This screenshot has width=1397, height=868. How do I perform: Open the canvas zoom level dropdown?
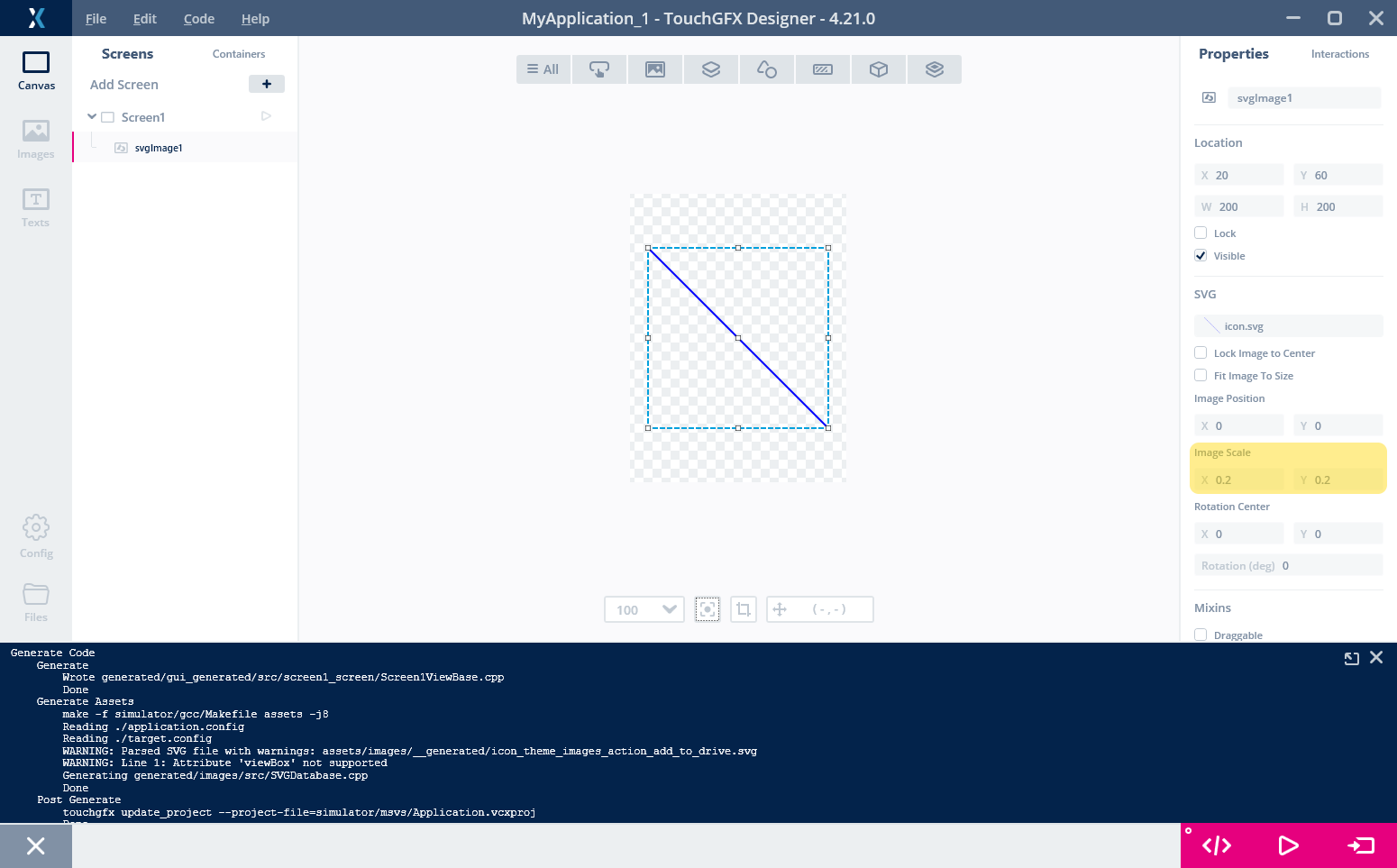click(644, 610)
